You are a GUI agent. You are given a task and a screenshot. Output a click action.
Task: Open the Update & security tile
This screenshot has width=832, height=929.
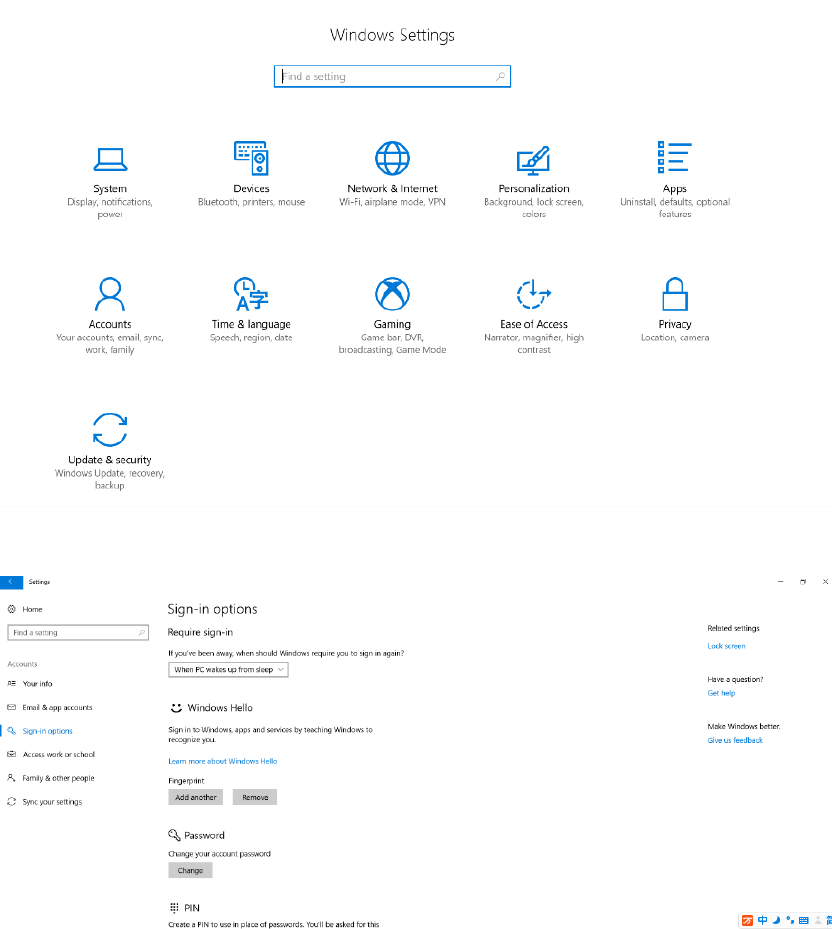coord(110,451)
